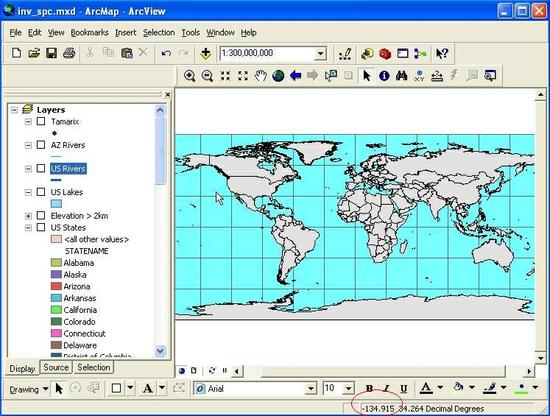Switch to Layout View icon
This screenshot has height=416, width=550.
click(194, 370)
